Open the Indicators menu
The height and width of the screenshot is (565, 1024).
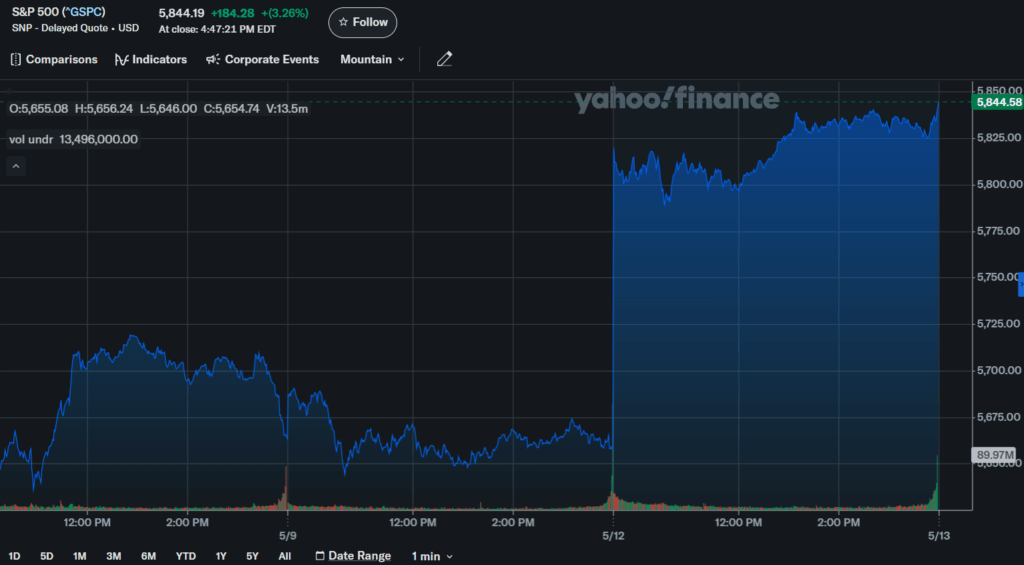tap(151, 59)
